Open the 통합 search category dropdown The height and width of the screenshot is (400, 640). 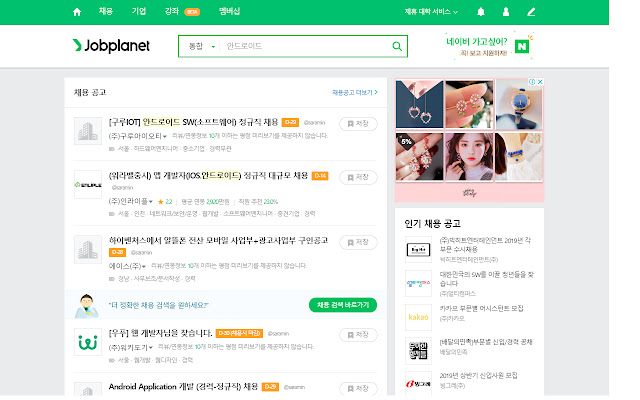pyautogui.click(x=200, y=46)
